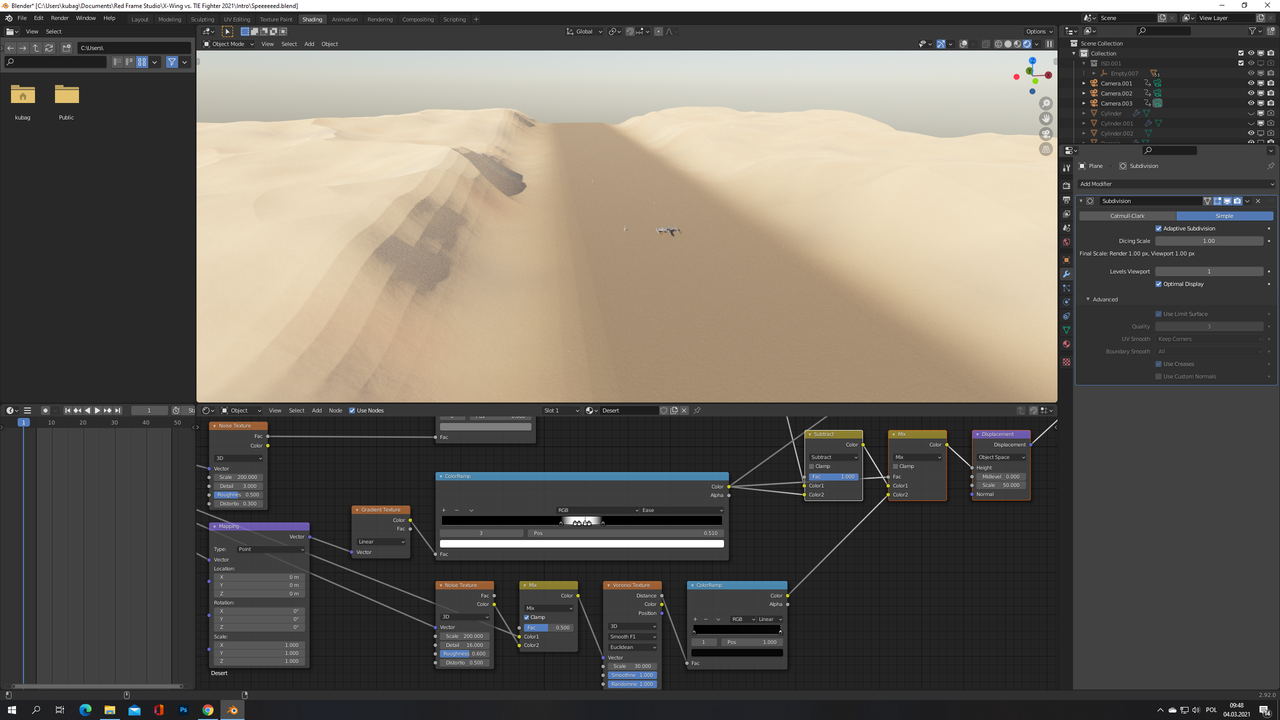The width and height of the screenshot is (1280, 720).
Task: Hide Camera.001 with its eye icon
Action: [x=1251, y=83]
